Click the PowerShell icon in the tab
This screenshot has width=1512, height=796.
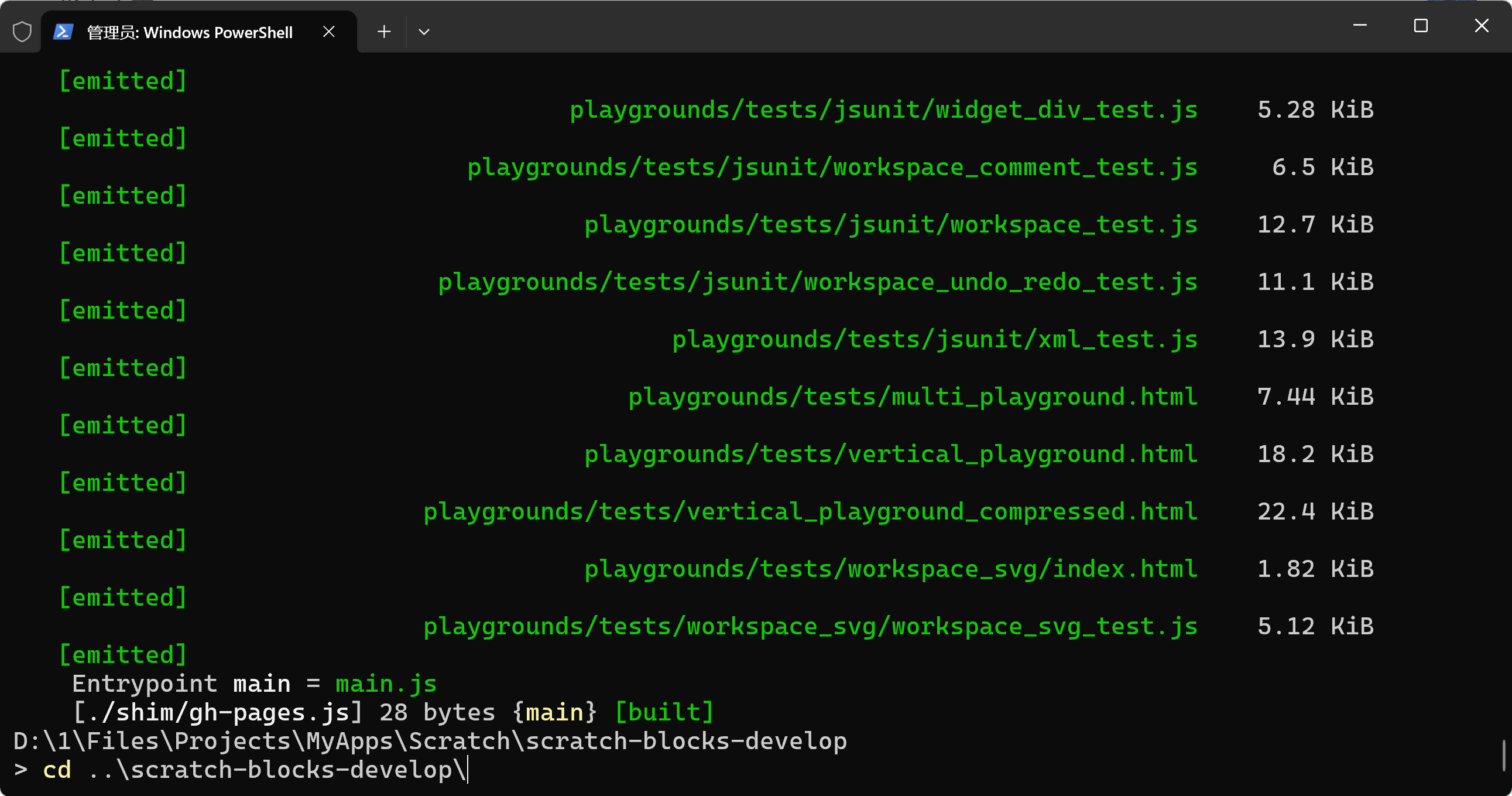pyautogui.click(x=63, y=32)
